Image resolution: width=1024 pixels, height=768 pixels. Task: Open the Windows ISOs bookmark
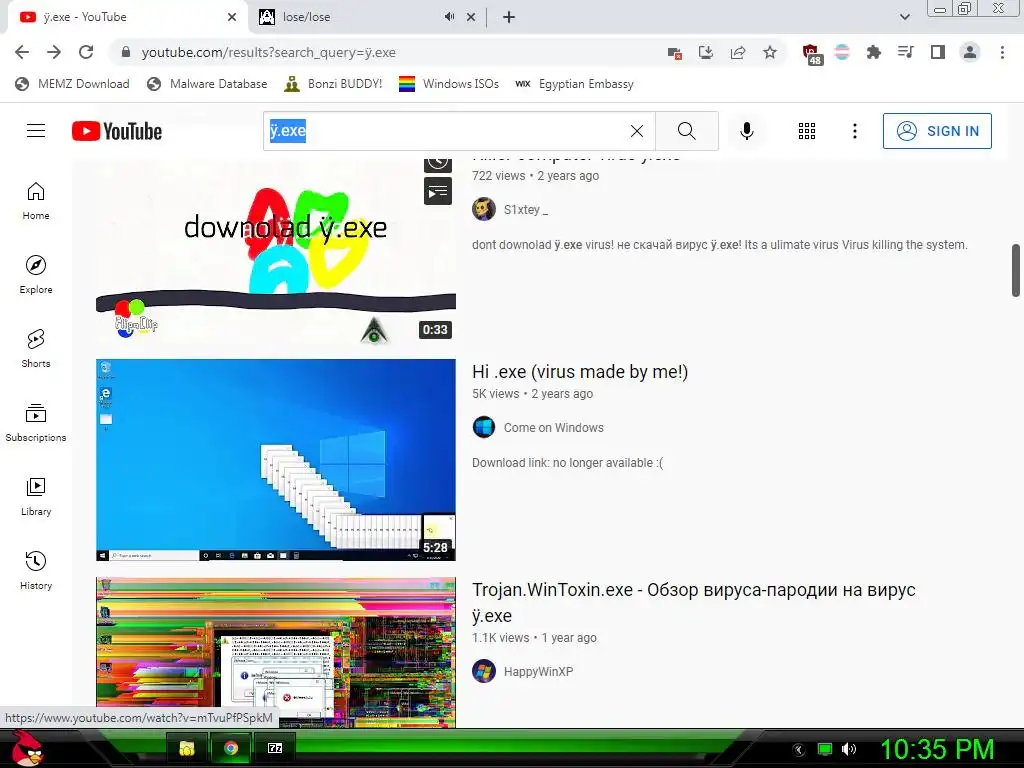click(449, 84)
